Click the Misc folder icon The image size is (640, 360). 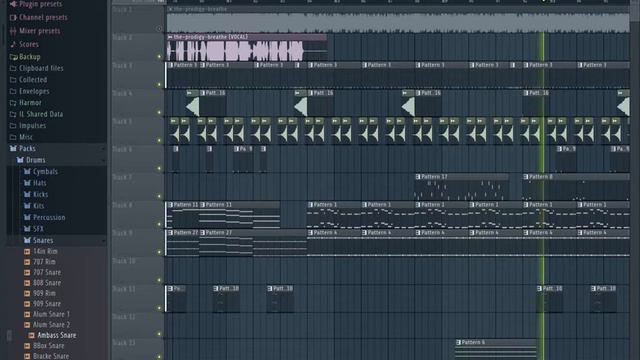(x=13, y=137)
